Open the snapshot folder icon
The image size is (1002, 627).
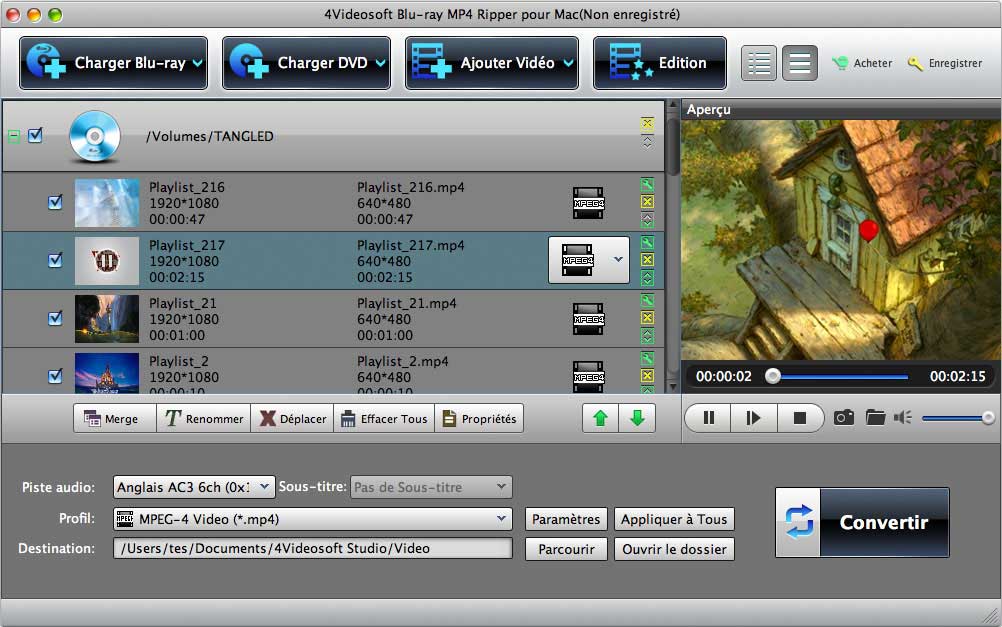pyautogui.click(x=875, y=418)
